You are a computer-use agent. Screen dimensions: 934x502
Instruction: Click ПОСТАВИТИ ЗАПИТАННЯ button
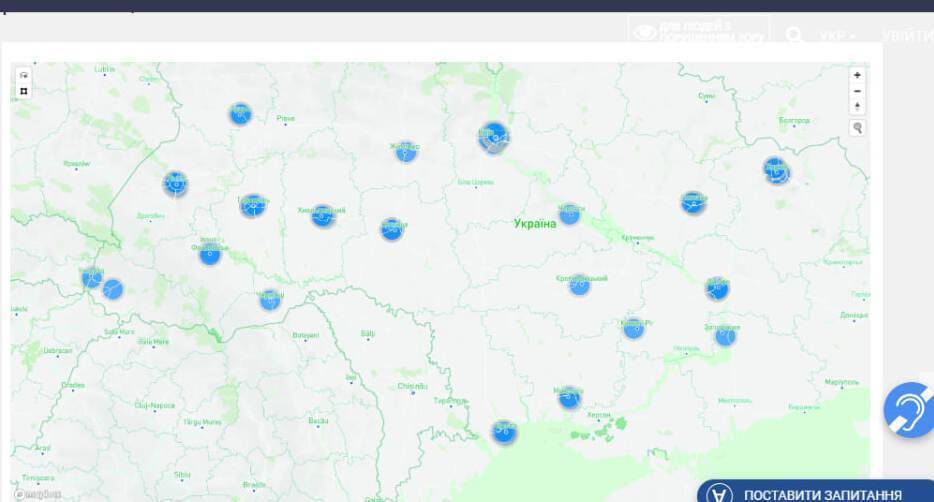tap(815, 493)
